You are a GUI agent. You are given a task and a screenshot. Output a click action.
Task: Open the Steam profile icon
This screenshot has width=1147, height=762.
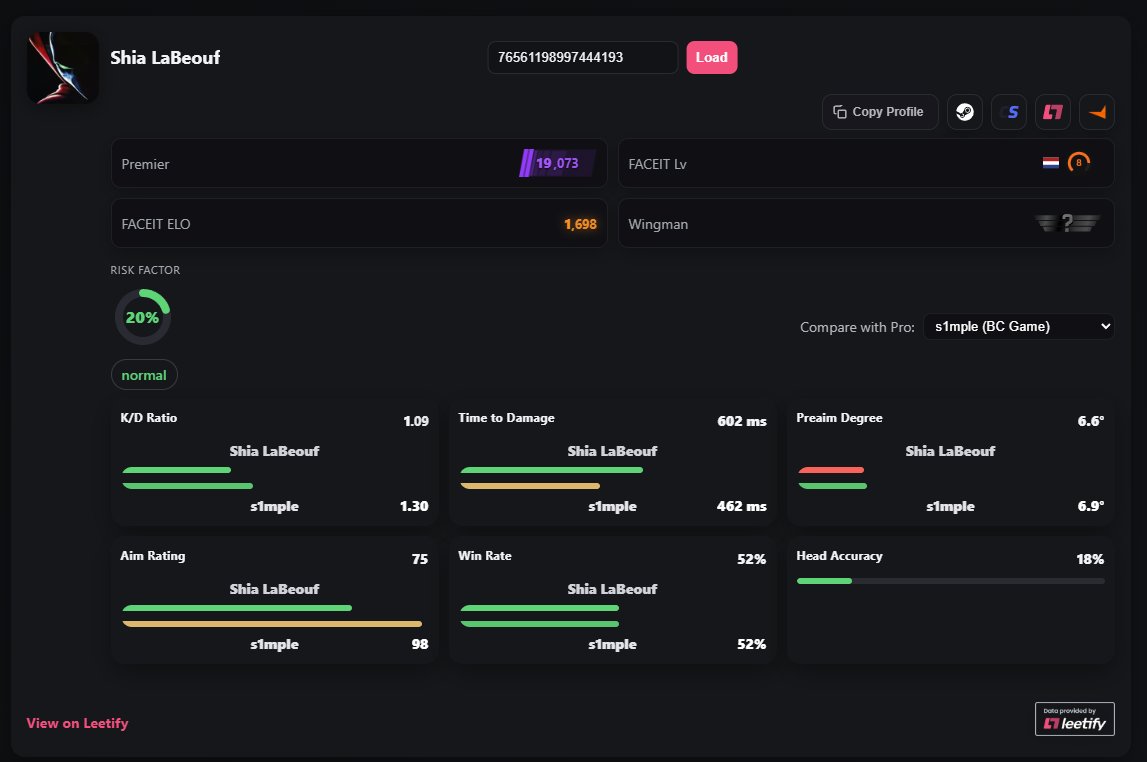coord(965,112)
